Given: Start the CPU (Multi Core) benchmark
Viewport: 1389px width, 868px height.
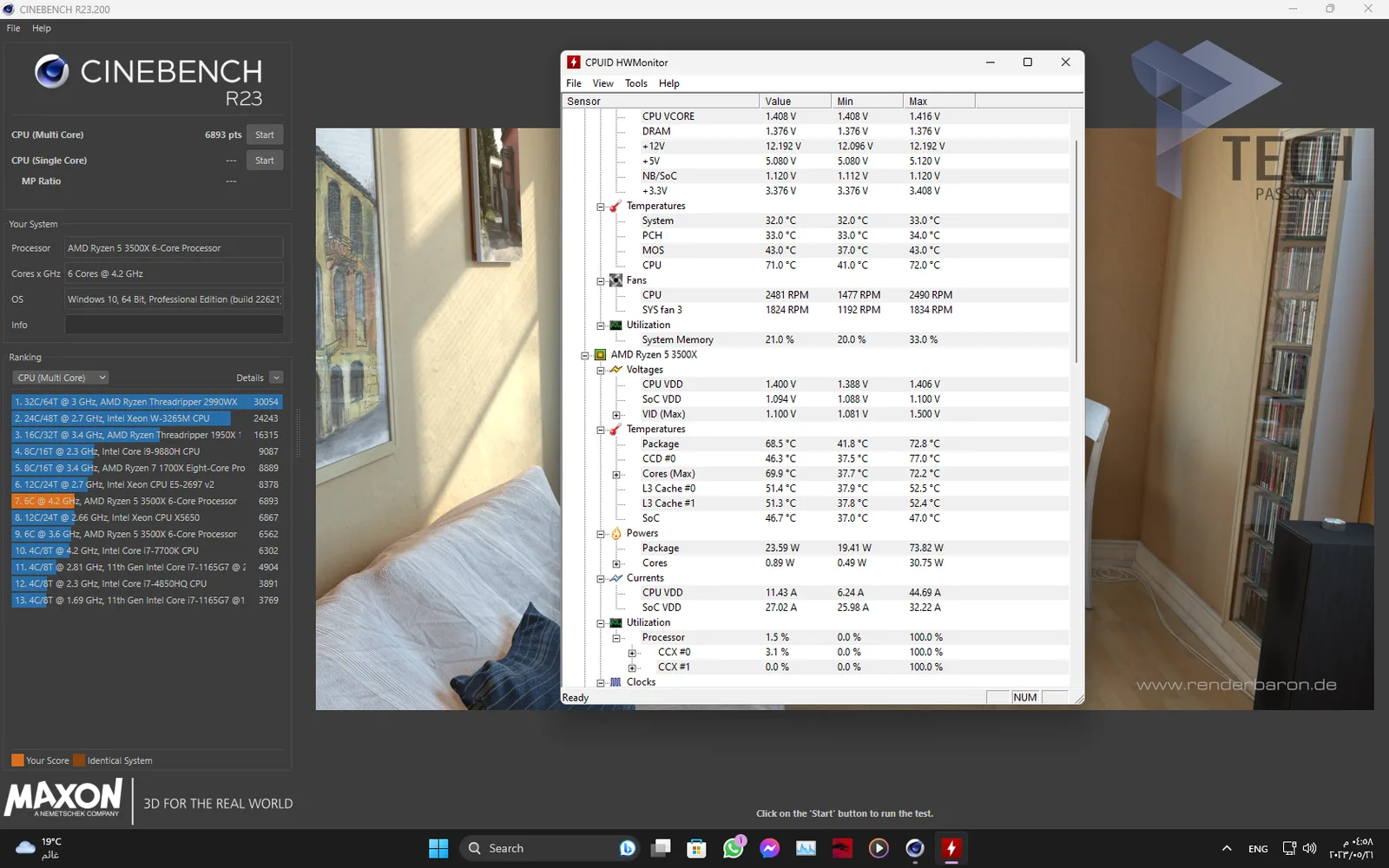Looking at the screenshot, I should tap(265, 135).
